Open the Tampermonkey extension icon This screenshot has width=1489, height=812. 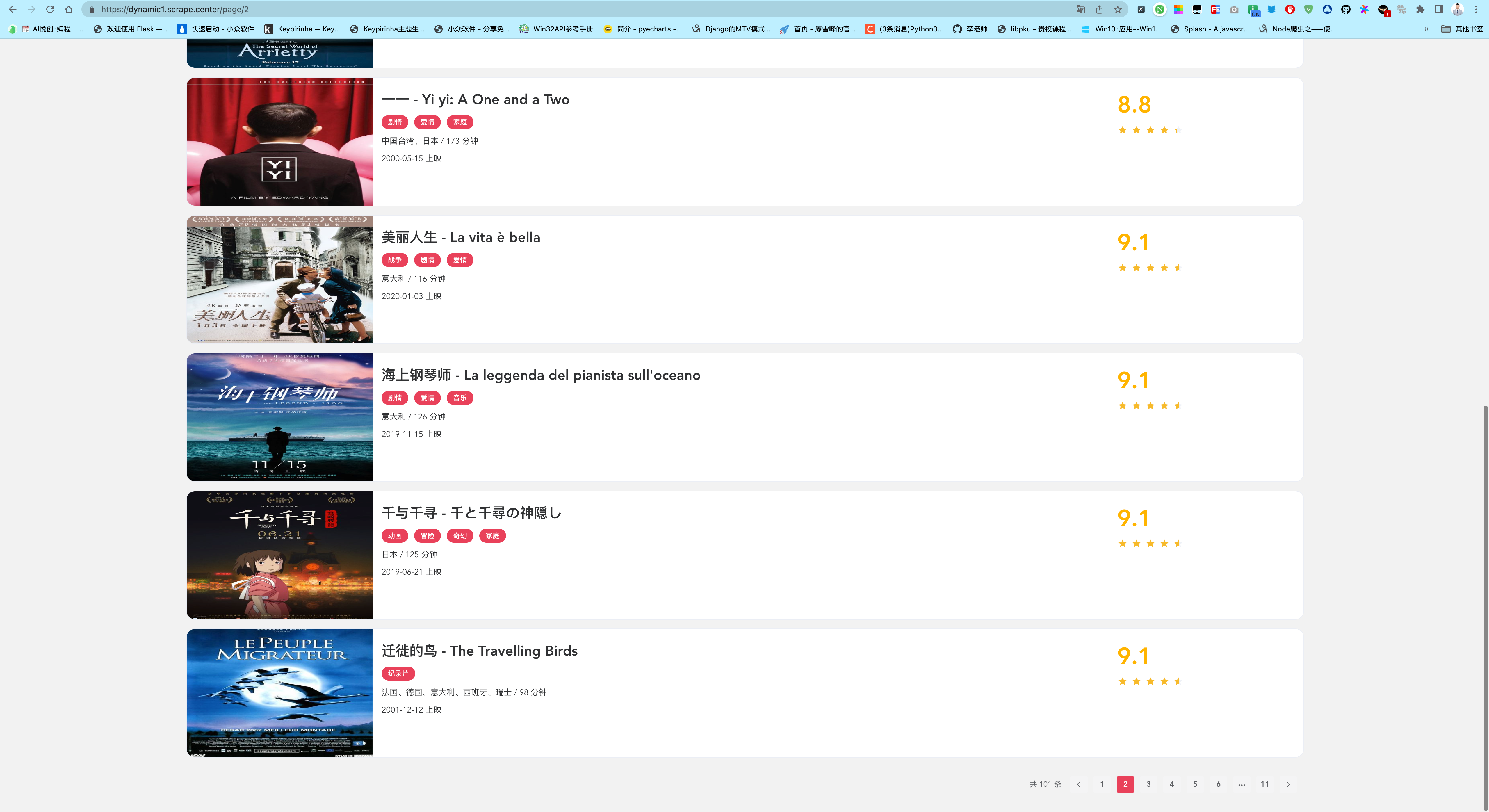pos(1196,9)
